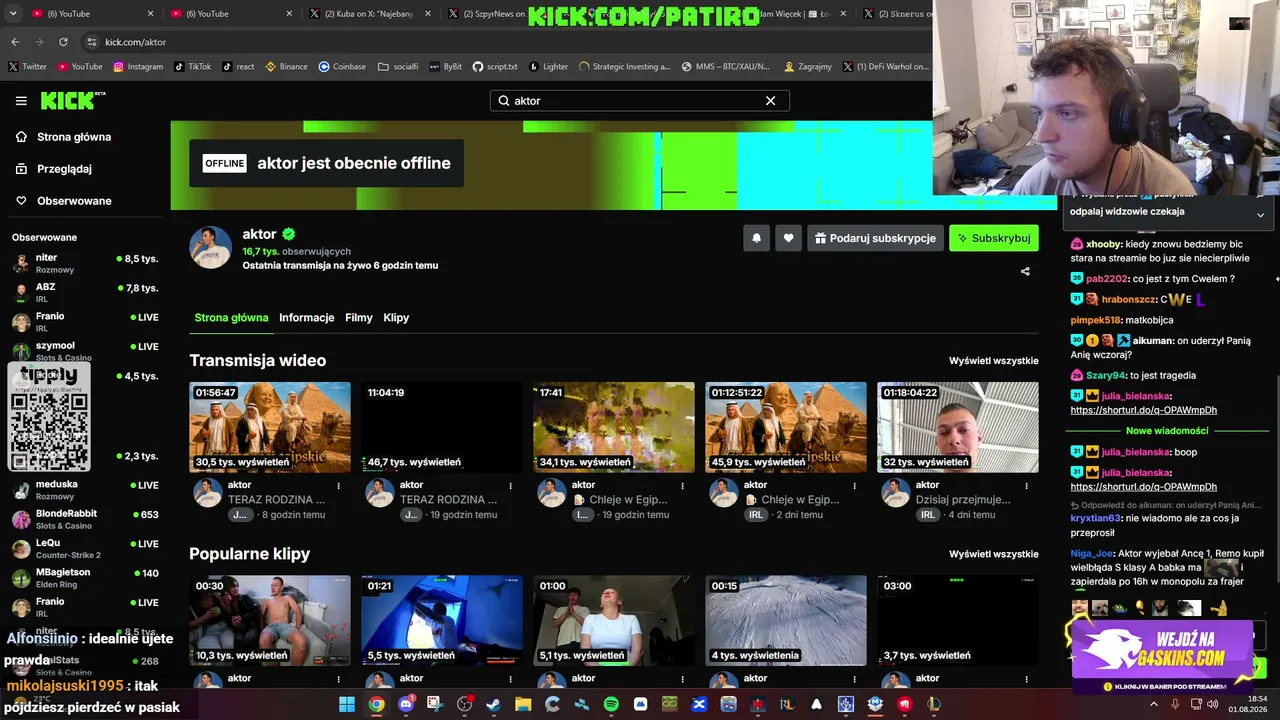
Task: Click the green Subskrybuj button
Action: [994, 238]
